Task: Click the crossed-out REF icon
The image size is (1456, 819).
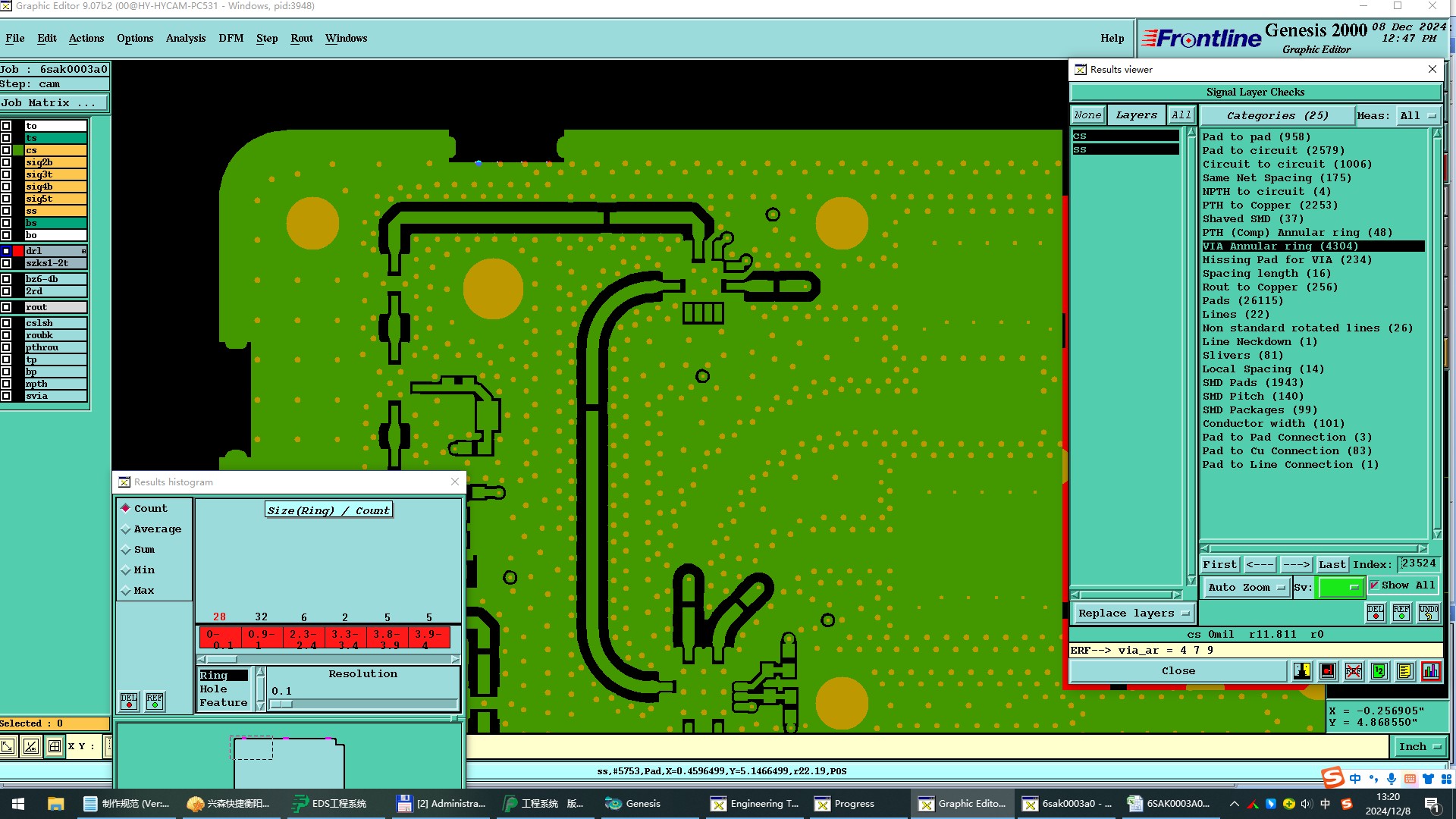Action: click(1354, 671)
